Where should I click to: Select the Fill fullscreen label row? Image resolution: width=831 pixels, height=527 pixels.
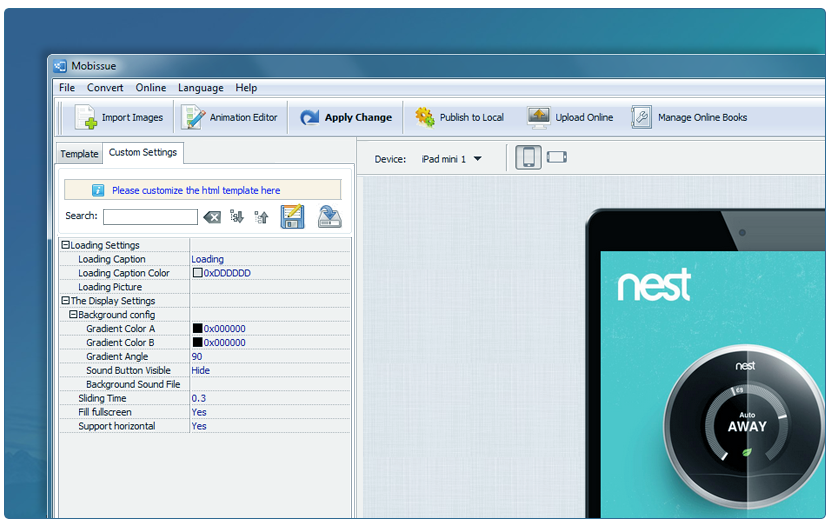point(105,412)
